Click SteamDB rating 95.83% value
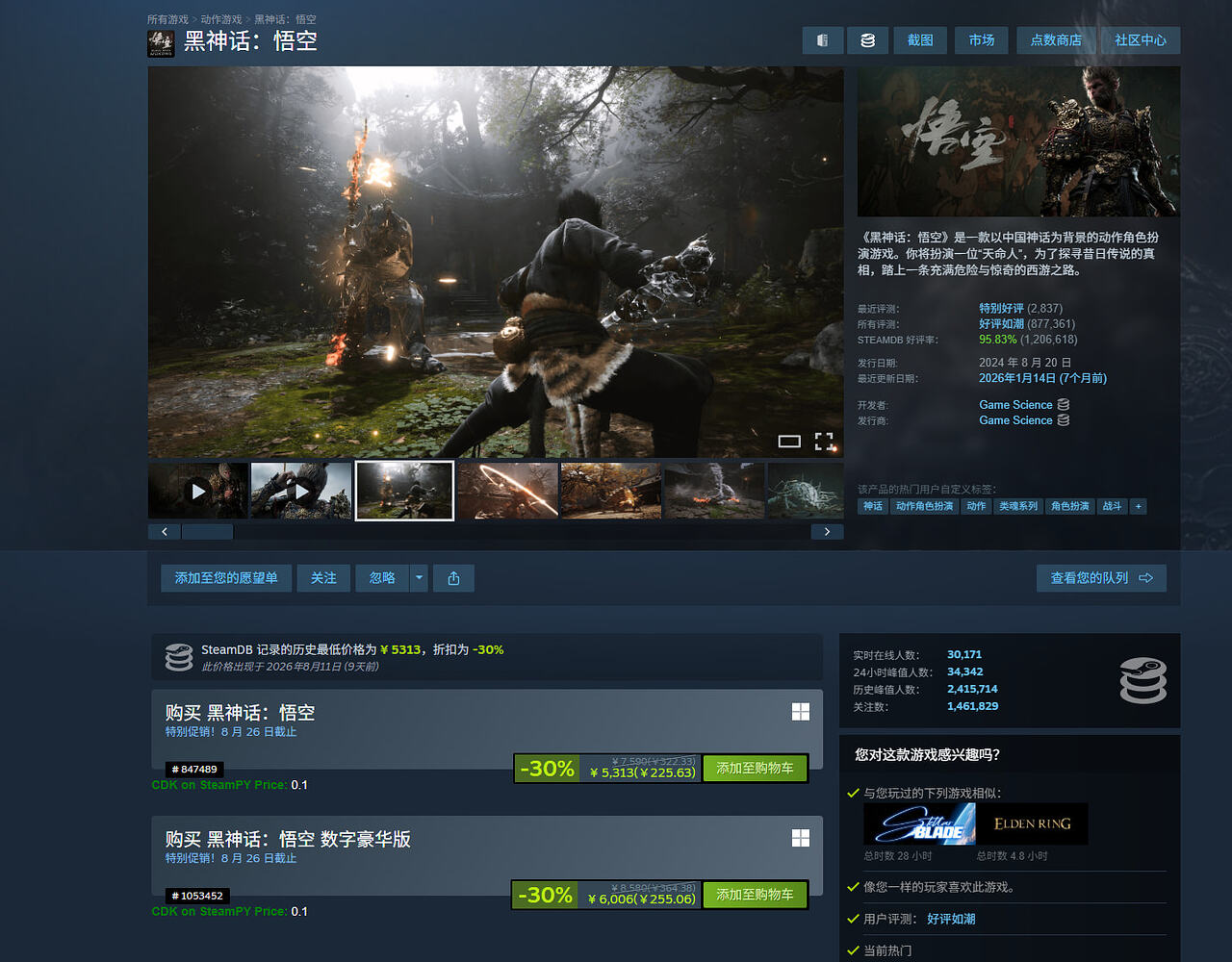Screen dimensions: 1232x962 pyautogui.click(x=998, y=340)
